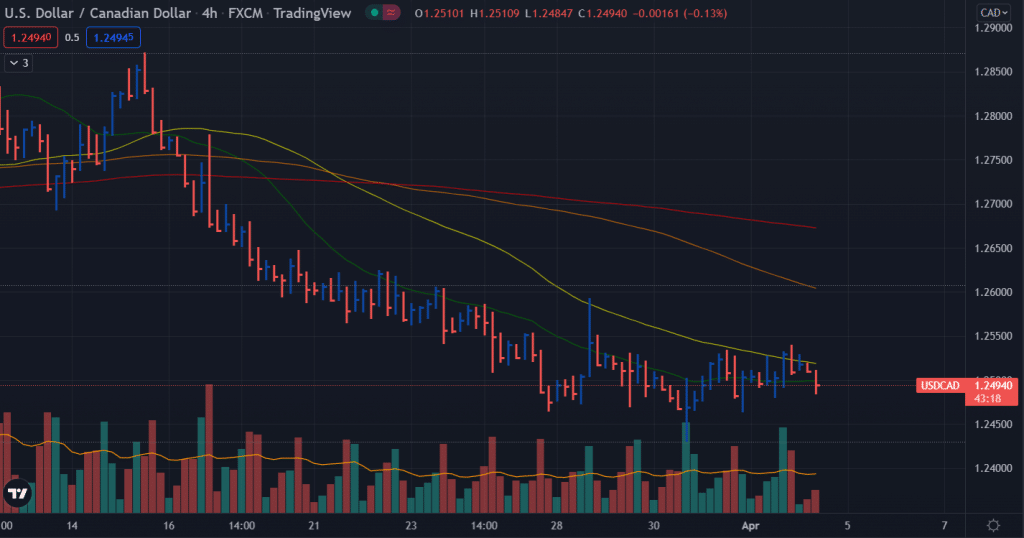Click the 1.27000 price axis label
1024x538 pixels.
click(x=993, y=204)
